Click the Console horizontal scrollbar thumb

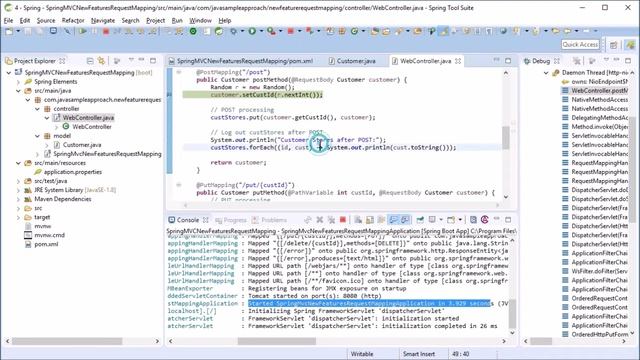point(276,341)
